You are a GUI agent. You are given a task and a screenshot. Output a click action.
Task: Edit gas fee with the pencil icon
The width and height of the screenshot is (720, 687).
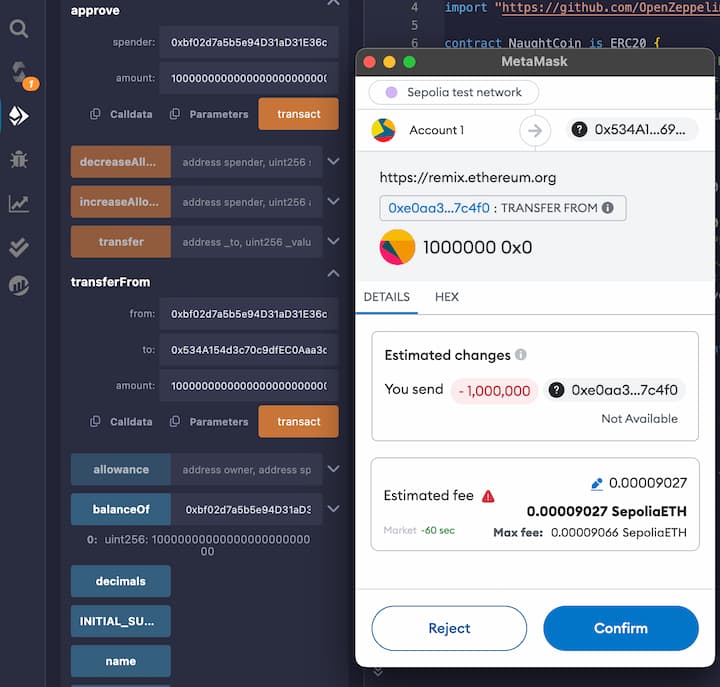pos(596,484)
